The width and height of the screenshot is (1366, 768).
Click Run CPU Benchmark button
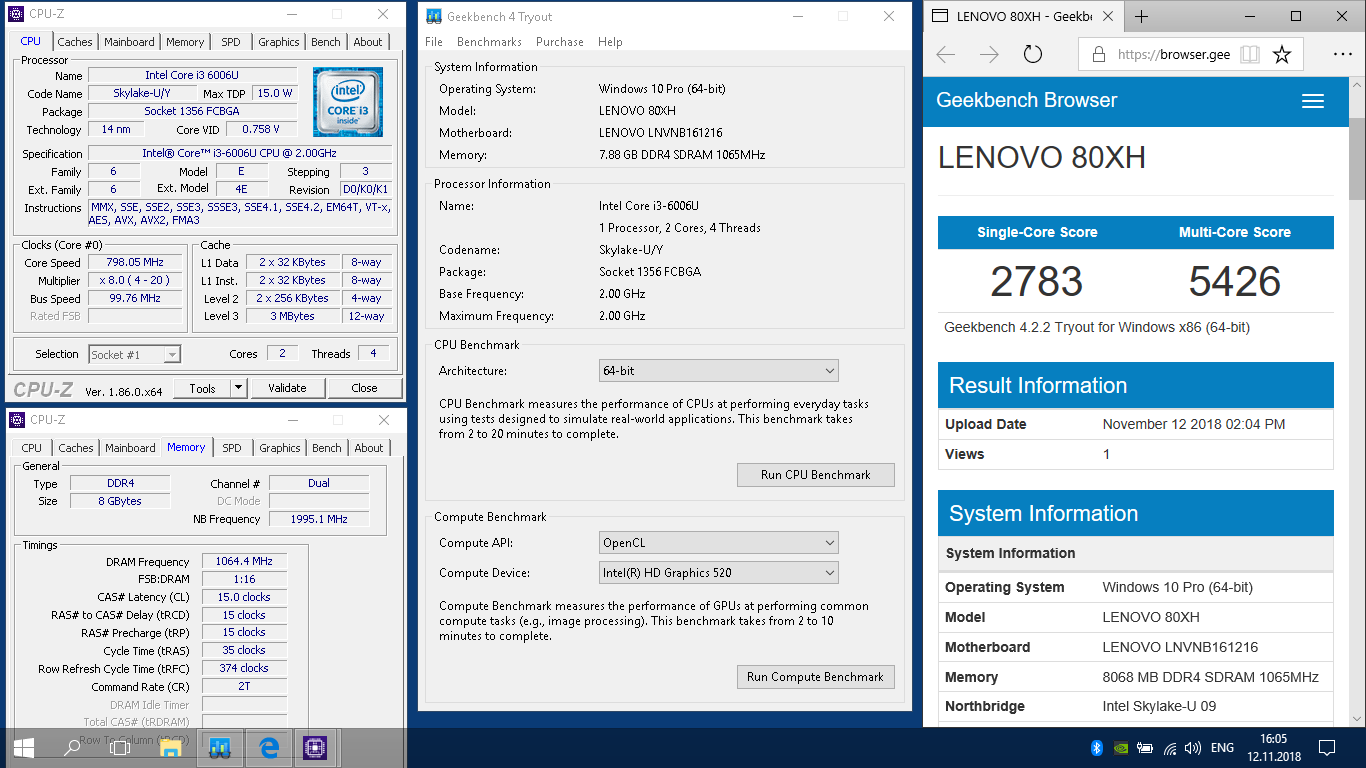pyautogui.click(x=816, y=475)
